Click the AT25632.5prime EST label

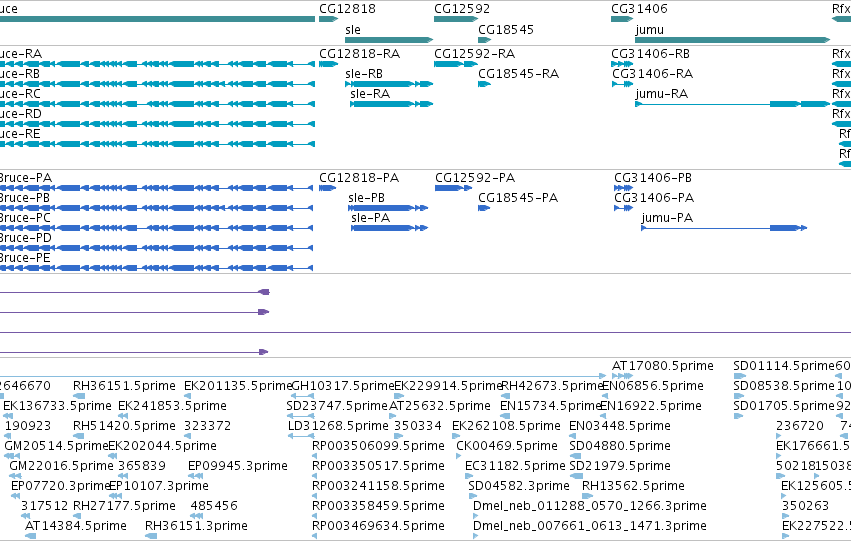(x=440, y=406)
